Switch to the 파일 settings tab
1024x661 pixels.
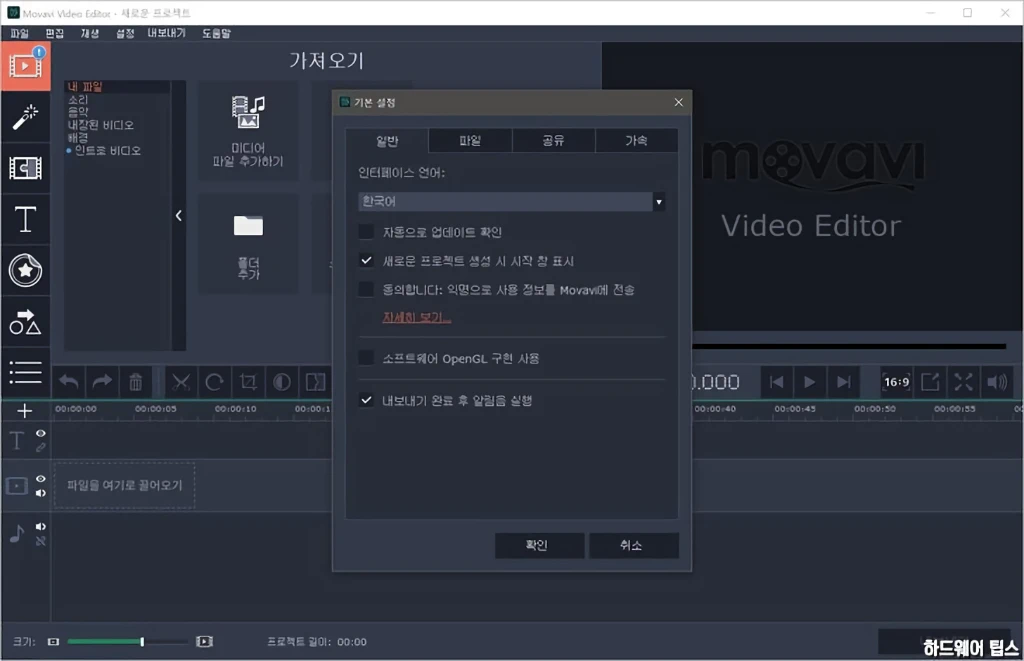469,140
